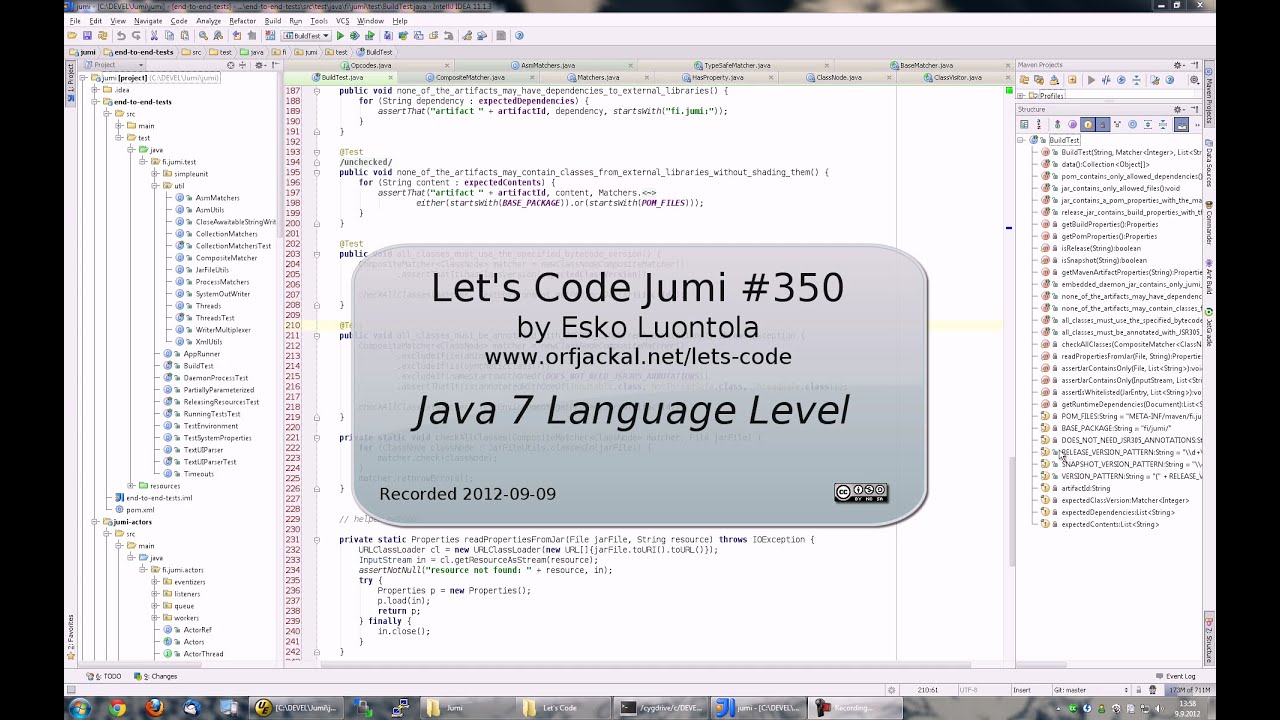
Task: Open the Event Log button
Action: [x=1174, y=676]
